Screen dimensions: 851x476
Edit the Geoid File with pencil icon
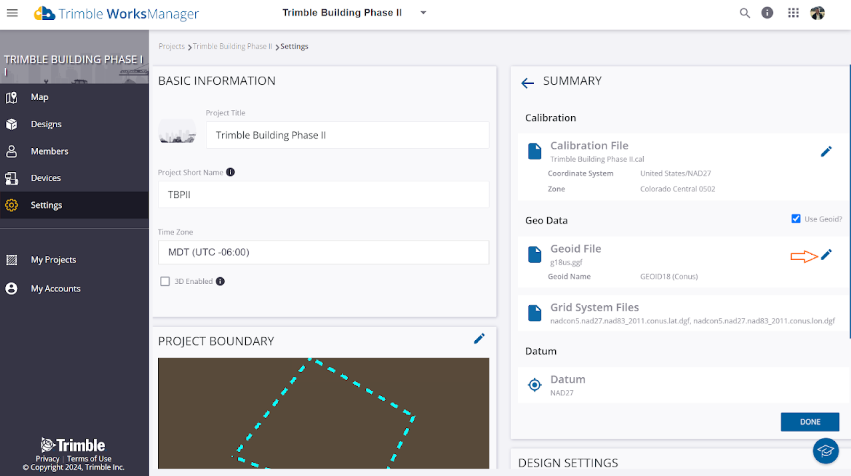click(826, 255)
